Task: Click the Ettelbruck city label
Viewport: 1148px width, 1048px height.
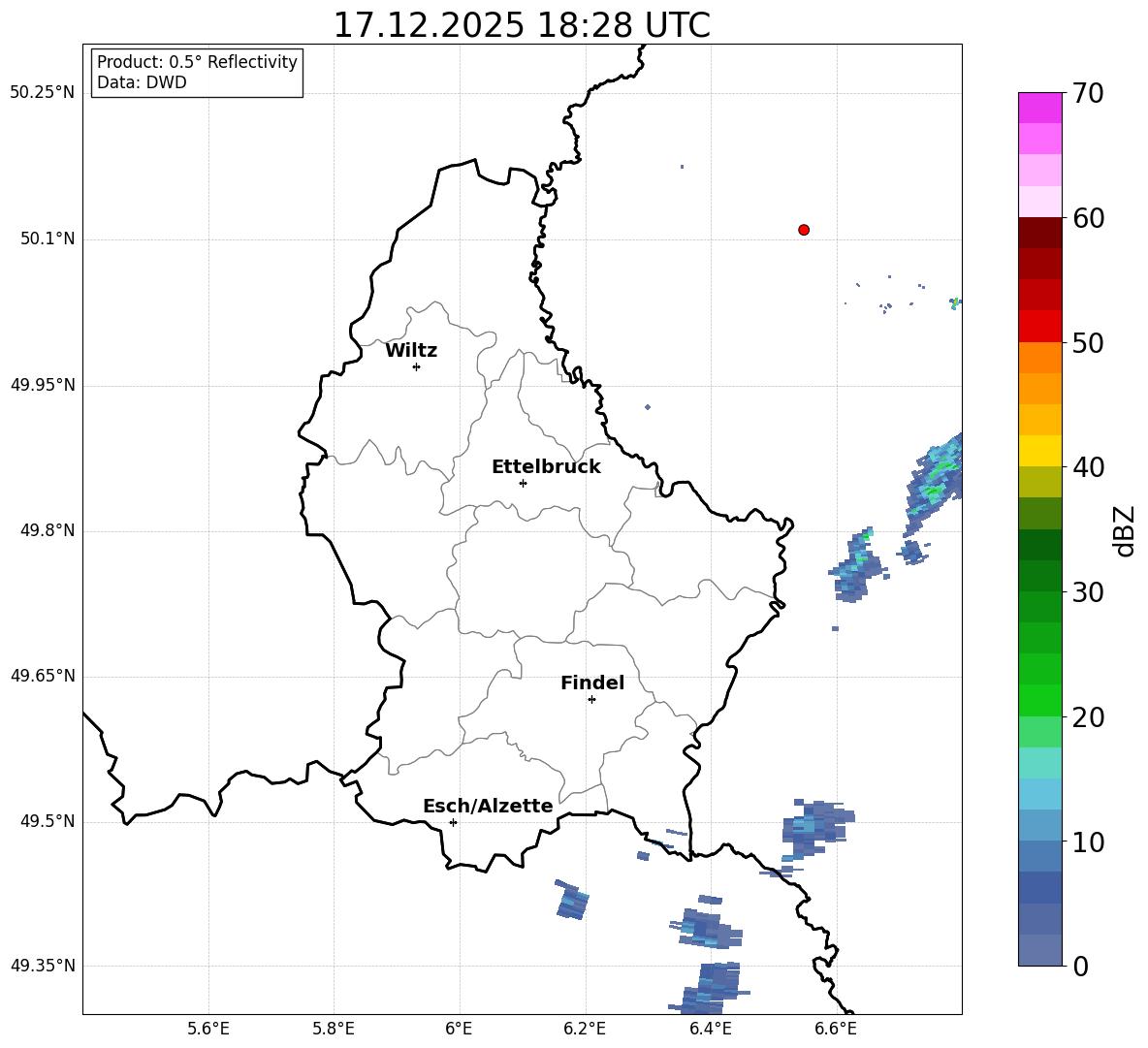Action: click(x=546, y=467)
